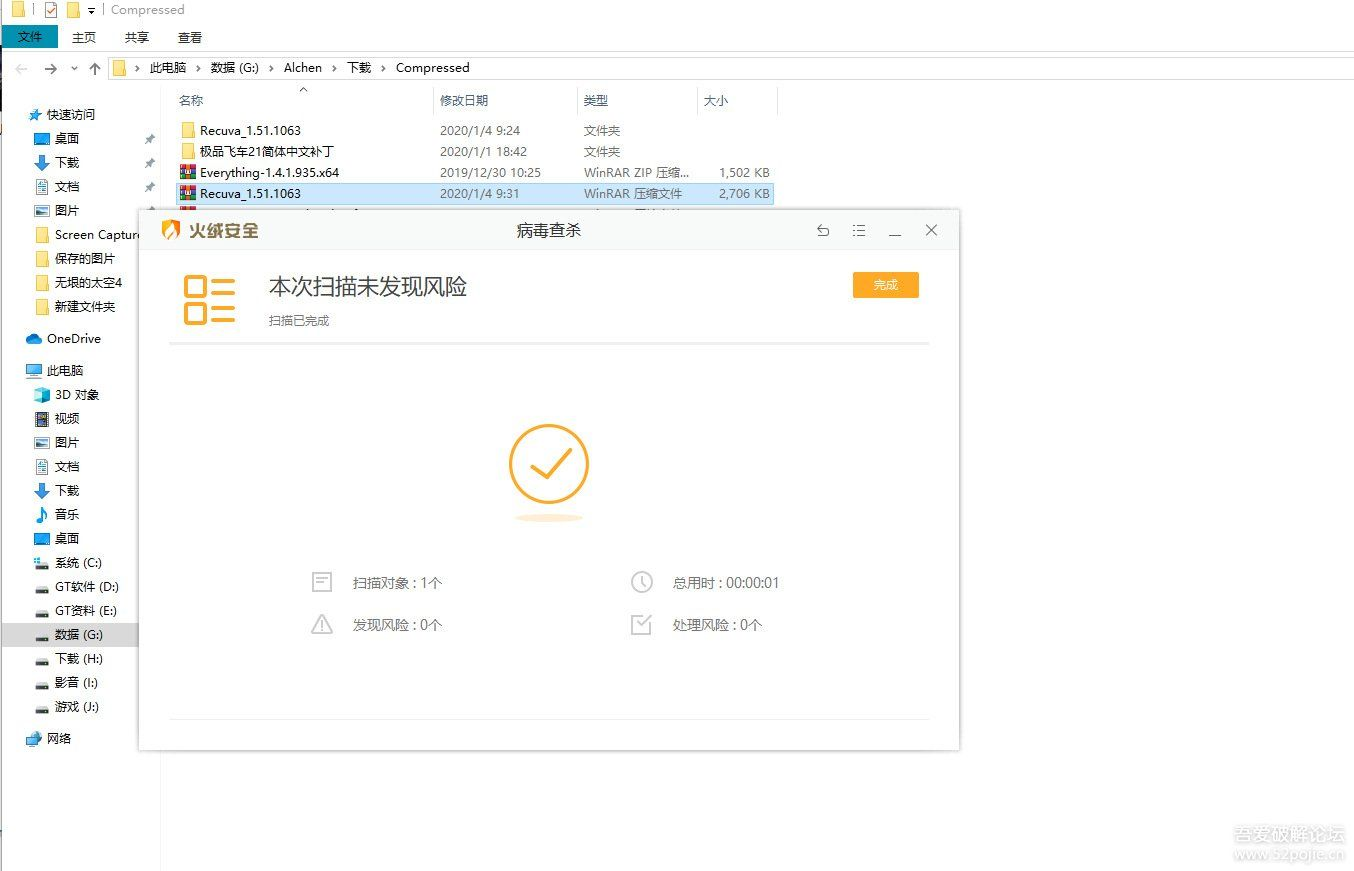Viewport: 1354px width, 871px height.
Task: Expand the chevron before 此电脑 in address bar
Action: coord(138,68)
